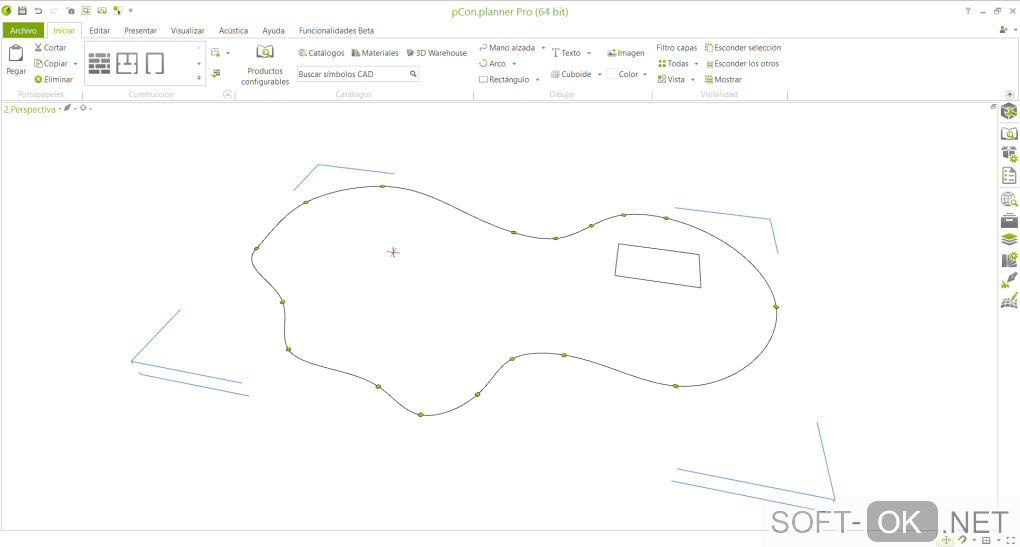
Task: Select the open room outline tool
Action: point(155,64)
